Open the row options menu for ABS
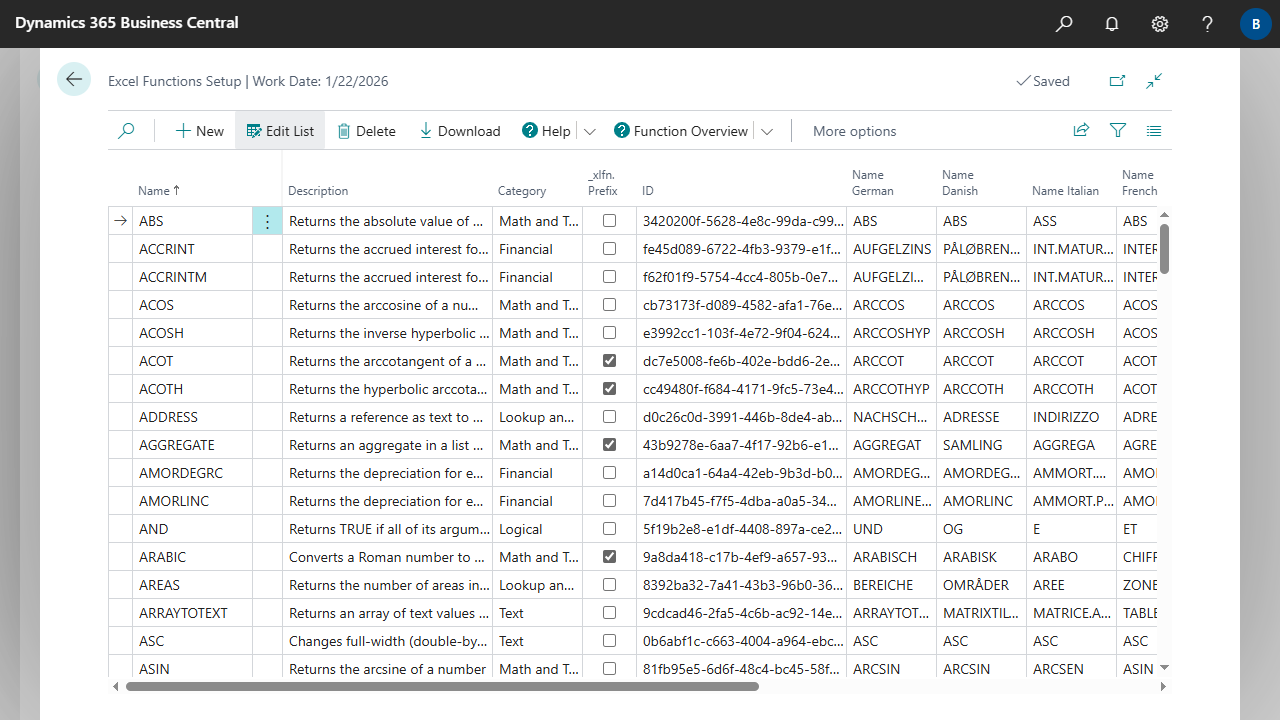This screenshot has height=720, width=1280. pos(267,221)
